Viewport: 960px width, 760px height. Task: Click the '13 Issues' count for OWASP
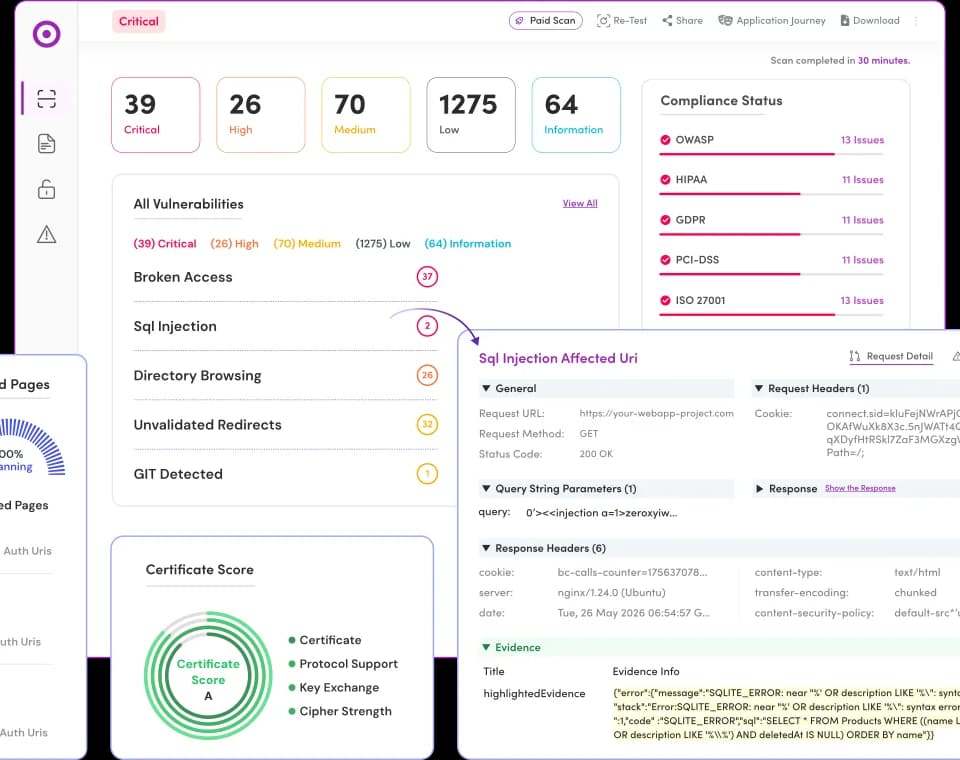point(862,140)
